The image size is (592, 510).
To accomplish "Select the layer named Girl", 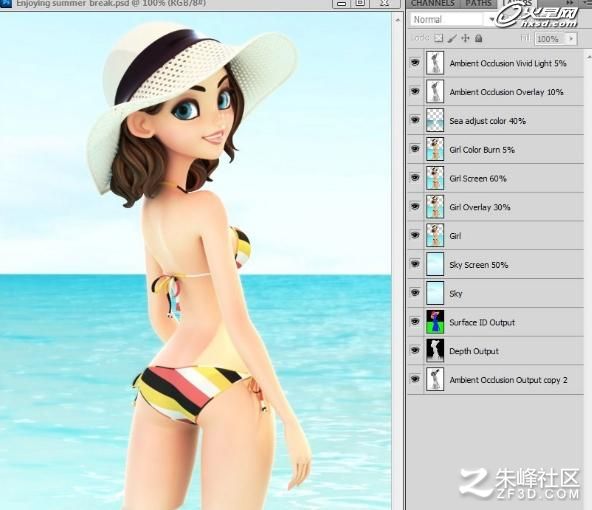I will click(455, 236).
